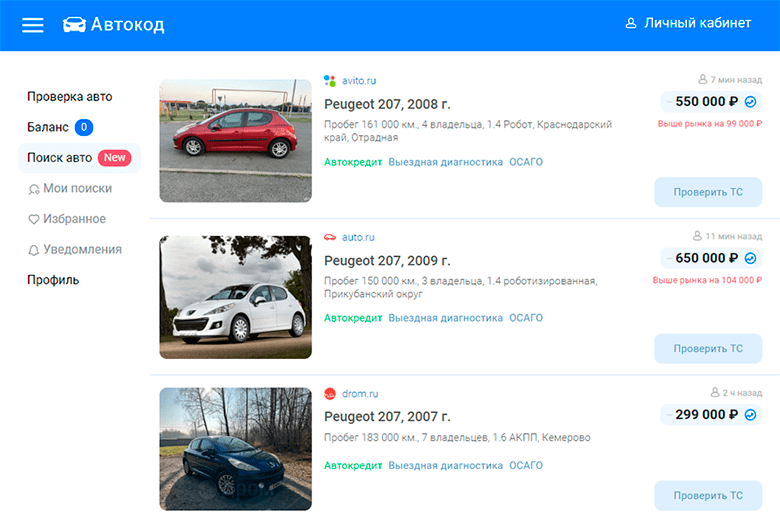Viewport: 780px width, 527px height.
Task: Click the heart icon beside Избранное
Action: [x=33, y=219]
